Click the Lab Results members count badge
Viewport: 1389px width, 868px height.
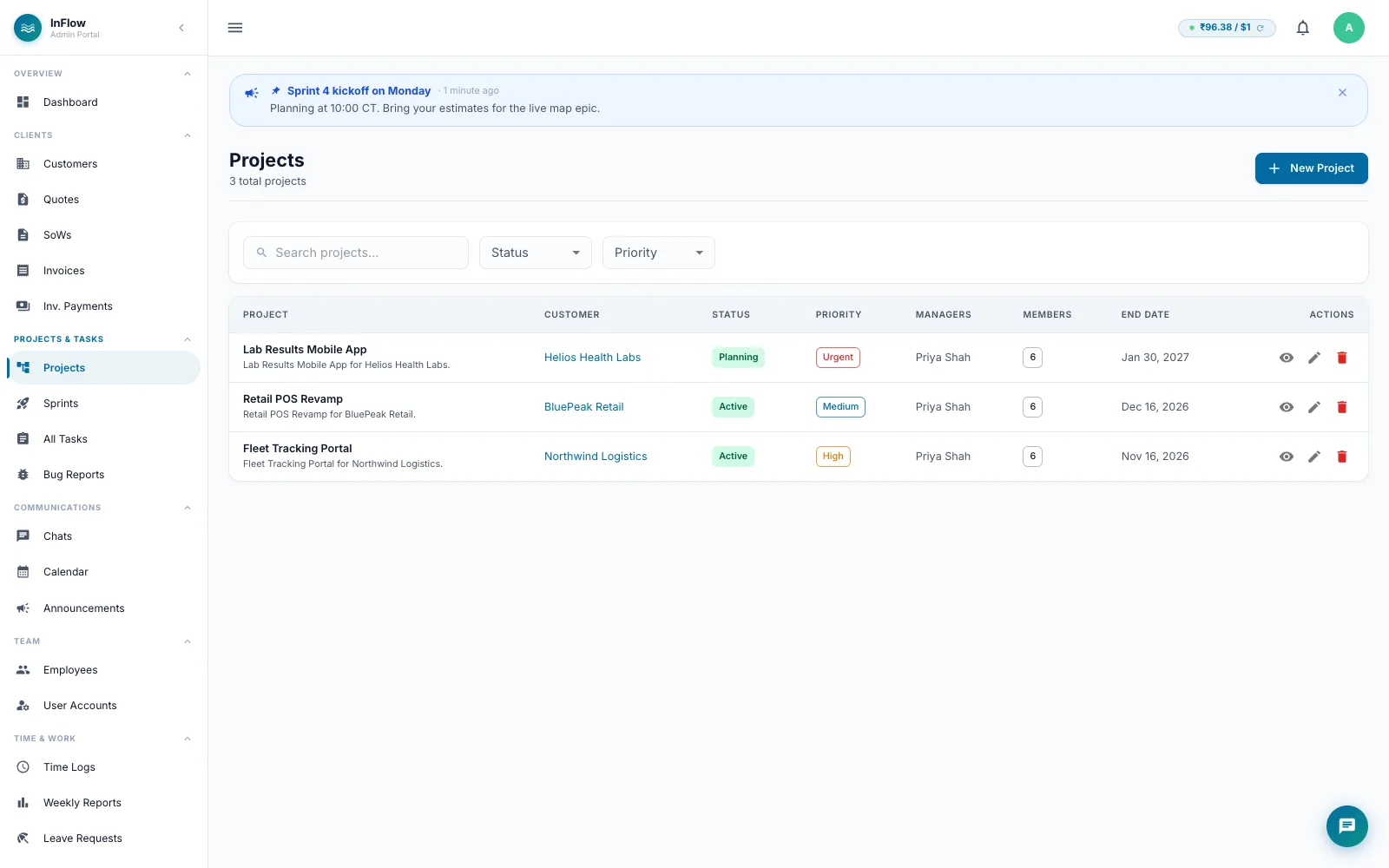tap(1032, 358)
